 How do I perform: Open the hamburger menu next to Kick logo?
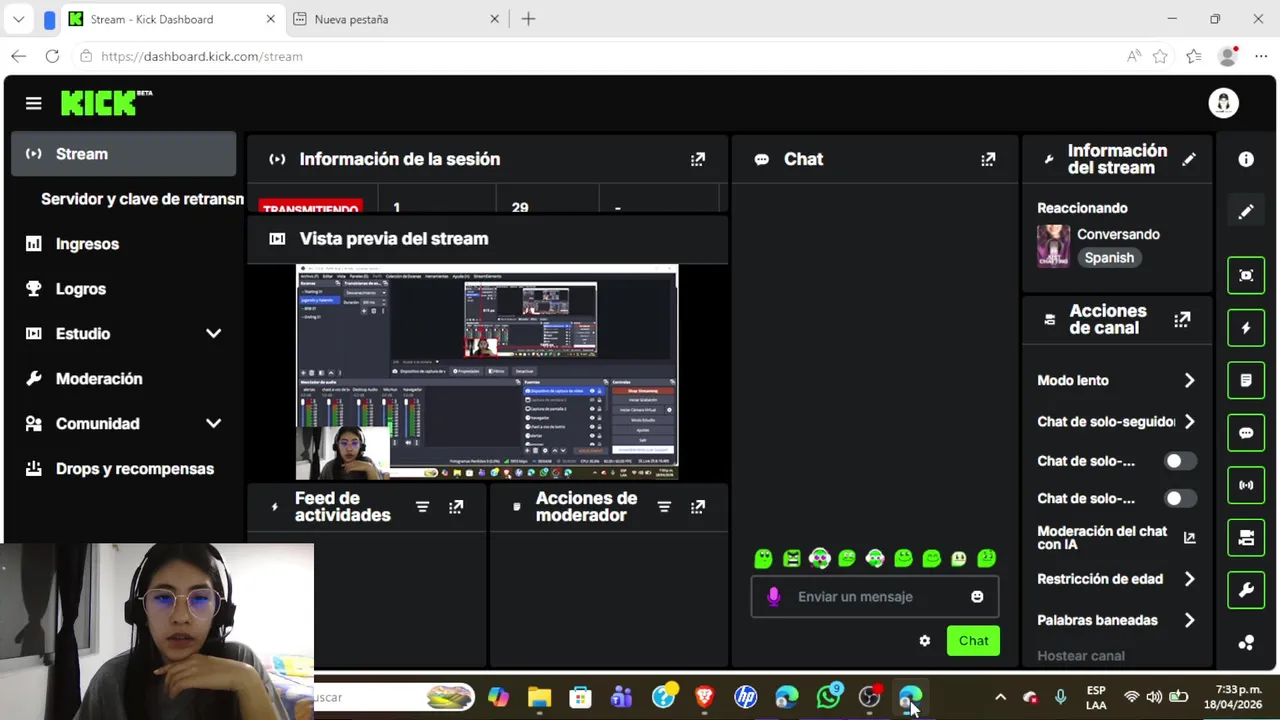click(33, 103)
